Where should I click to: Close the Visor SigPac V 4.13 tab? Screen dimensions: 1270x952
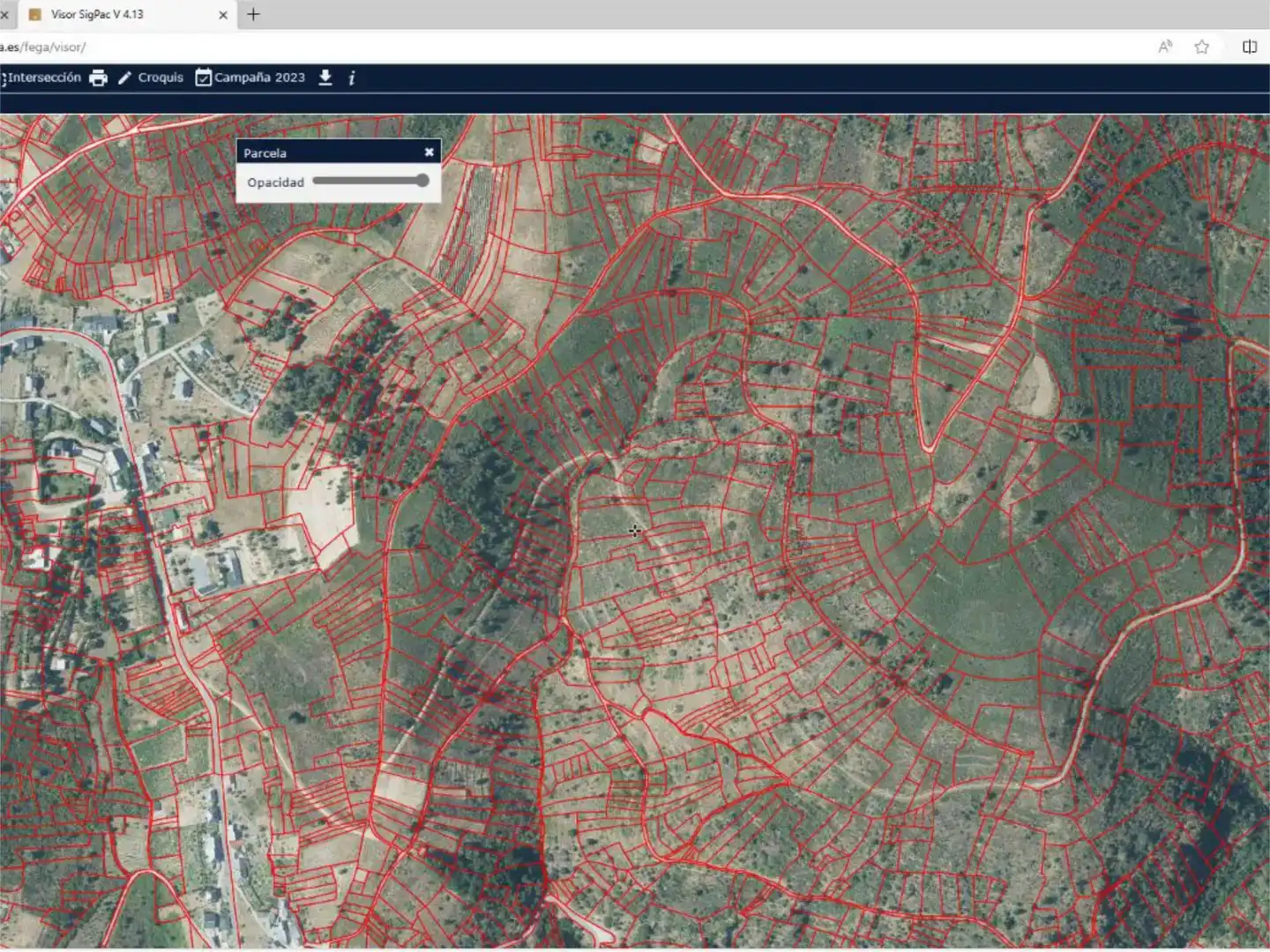coord(223,14)
